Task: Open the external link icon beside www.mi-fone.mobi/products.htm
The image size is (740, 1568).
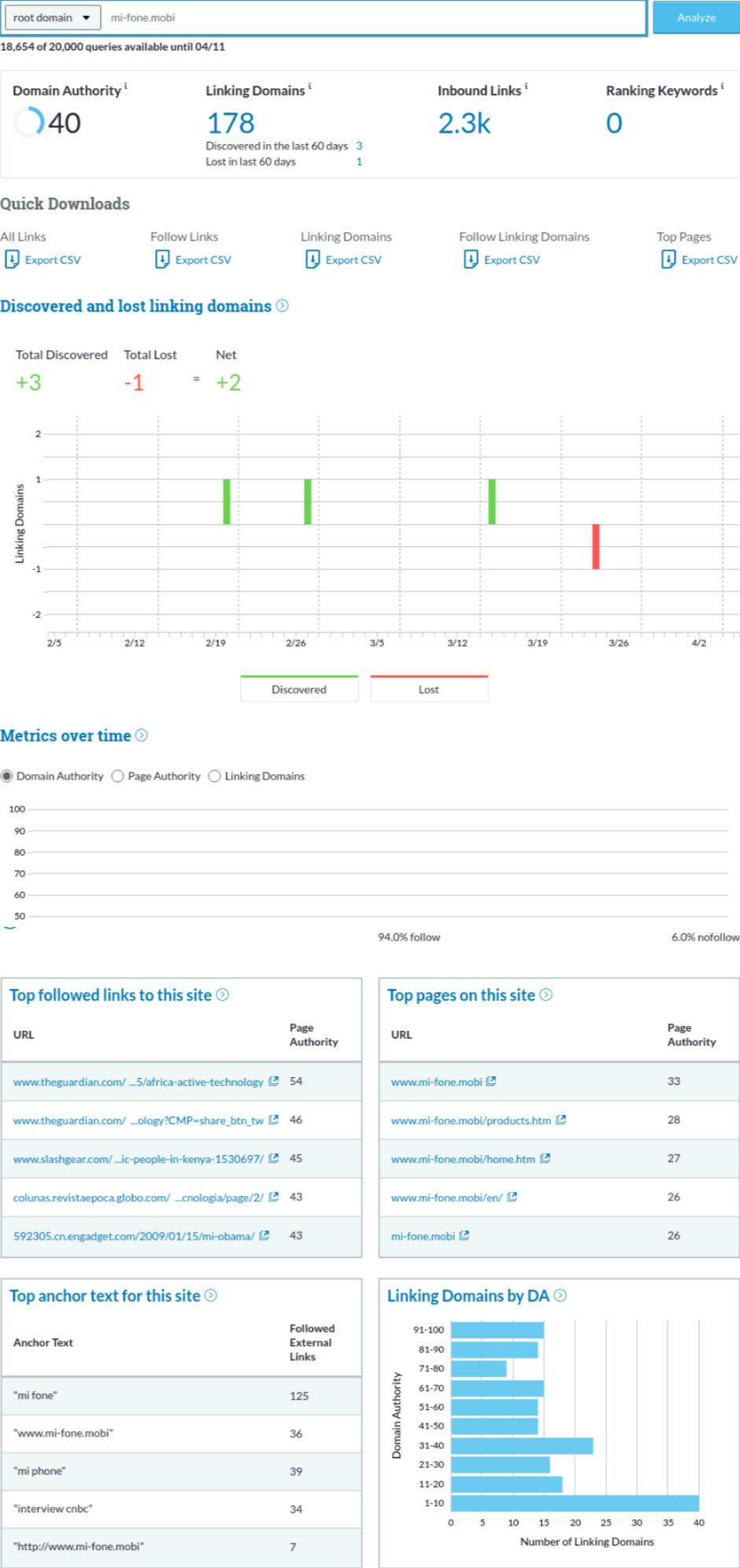Action: pyautogui.click(x=561, y=1120)
